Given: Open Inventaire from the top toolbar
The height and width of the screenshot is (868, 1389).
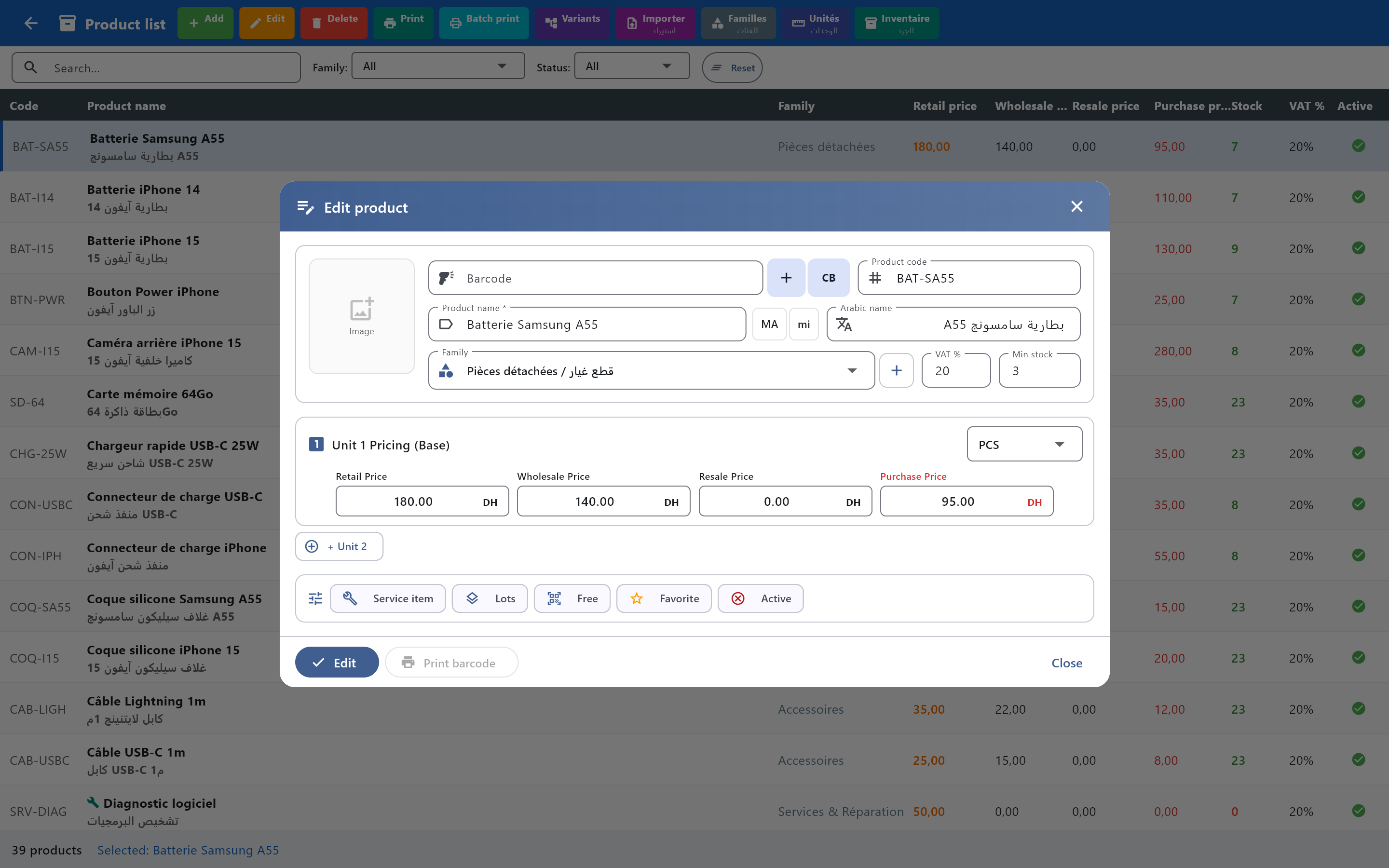Looking at the screenshot, I should (x=897, y=23).
